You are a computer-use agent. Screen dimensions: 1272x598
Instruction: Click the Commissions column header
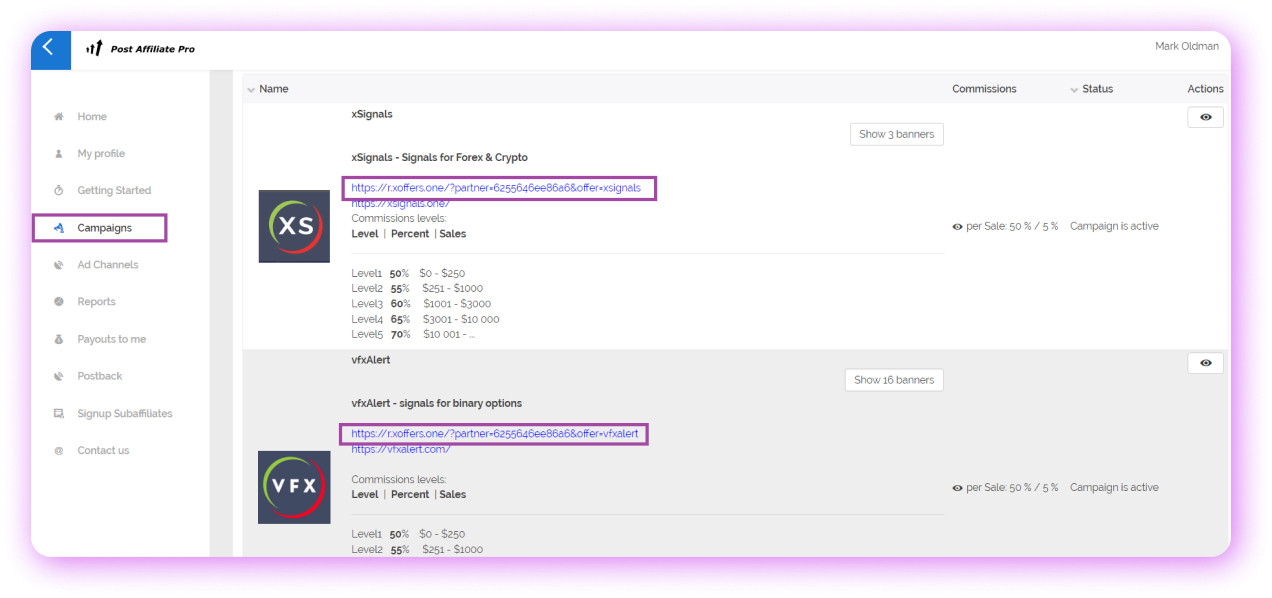coord(984,89)
